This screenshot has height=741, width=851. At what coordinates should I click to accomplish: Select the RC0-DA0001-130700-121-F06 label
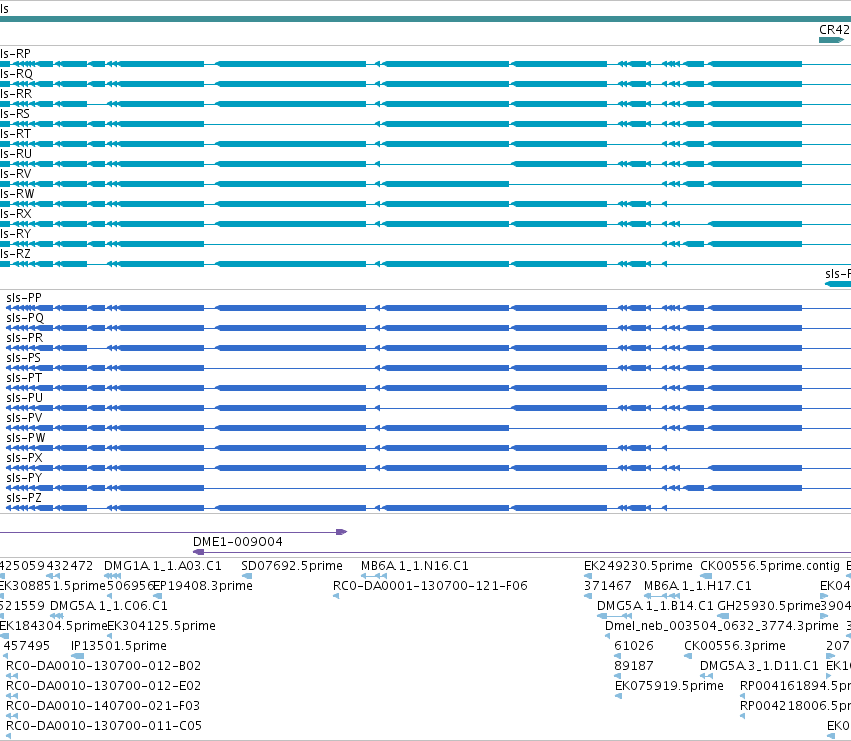coord(430,586)
